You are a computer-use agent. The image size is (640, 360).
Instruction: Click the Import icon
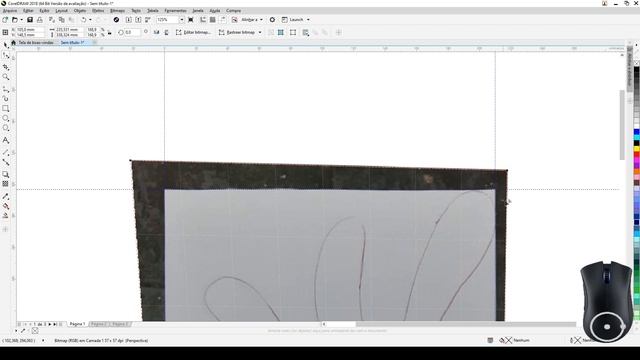pos(129,20)
